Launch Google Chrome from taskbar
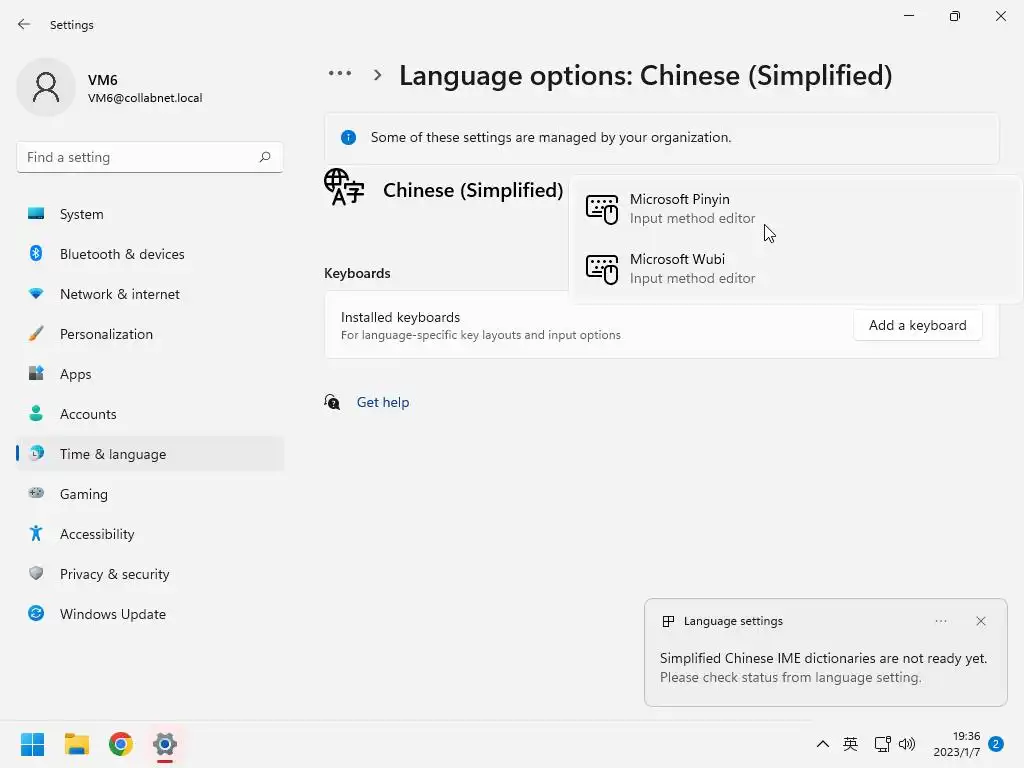1024x768 pixels. pyautogui.click(x=121, y=744)
